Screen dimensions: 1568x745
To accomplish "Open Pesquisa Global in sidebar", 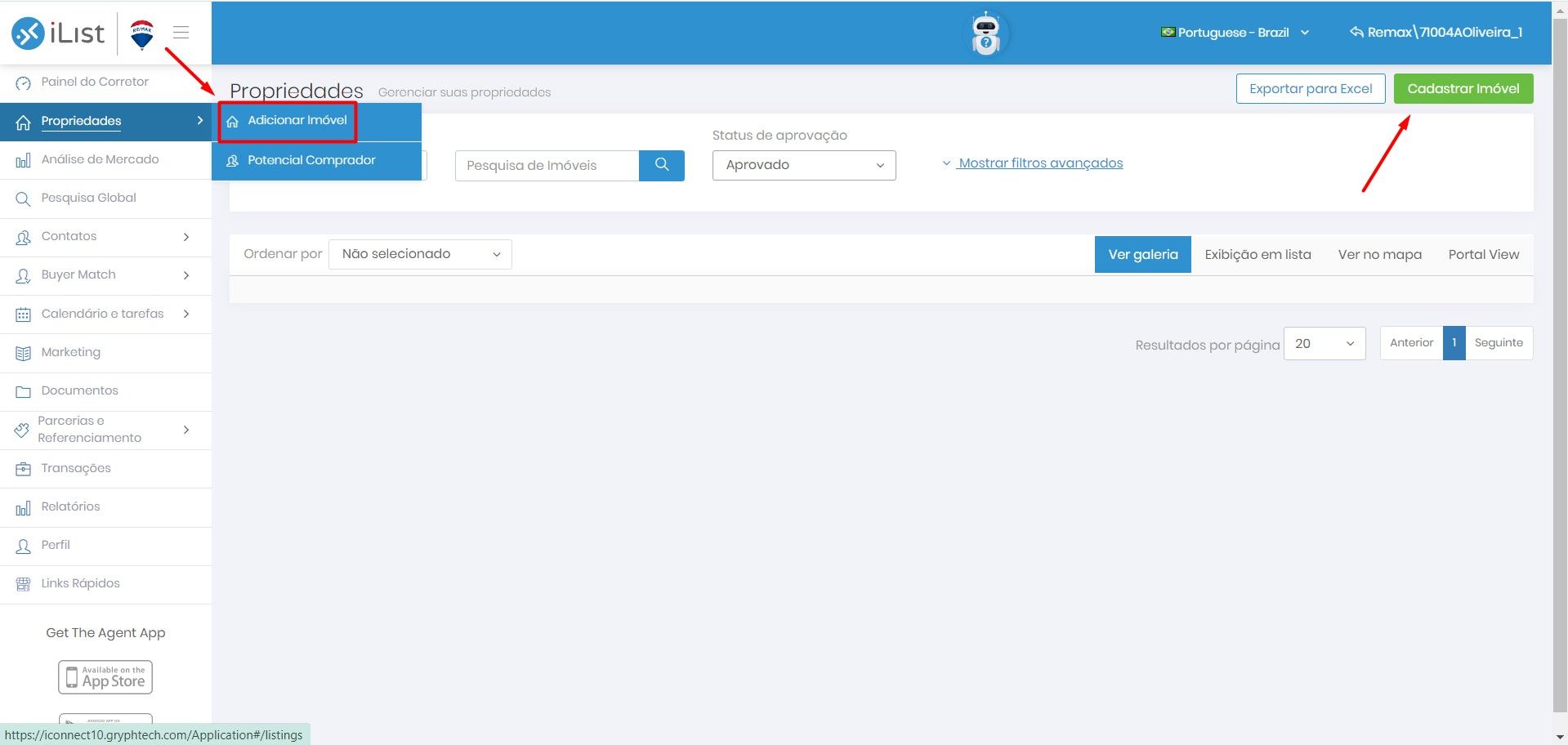I will [x=106, y=199].
